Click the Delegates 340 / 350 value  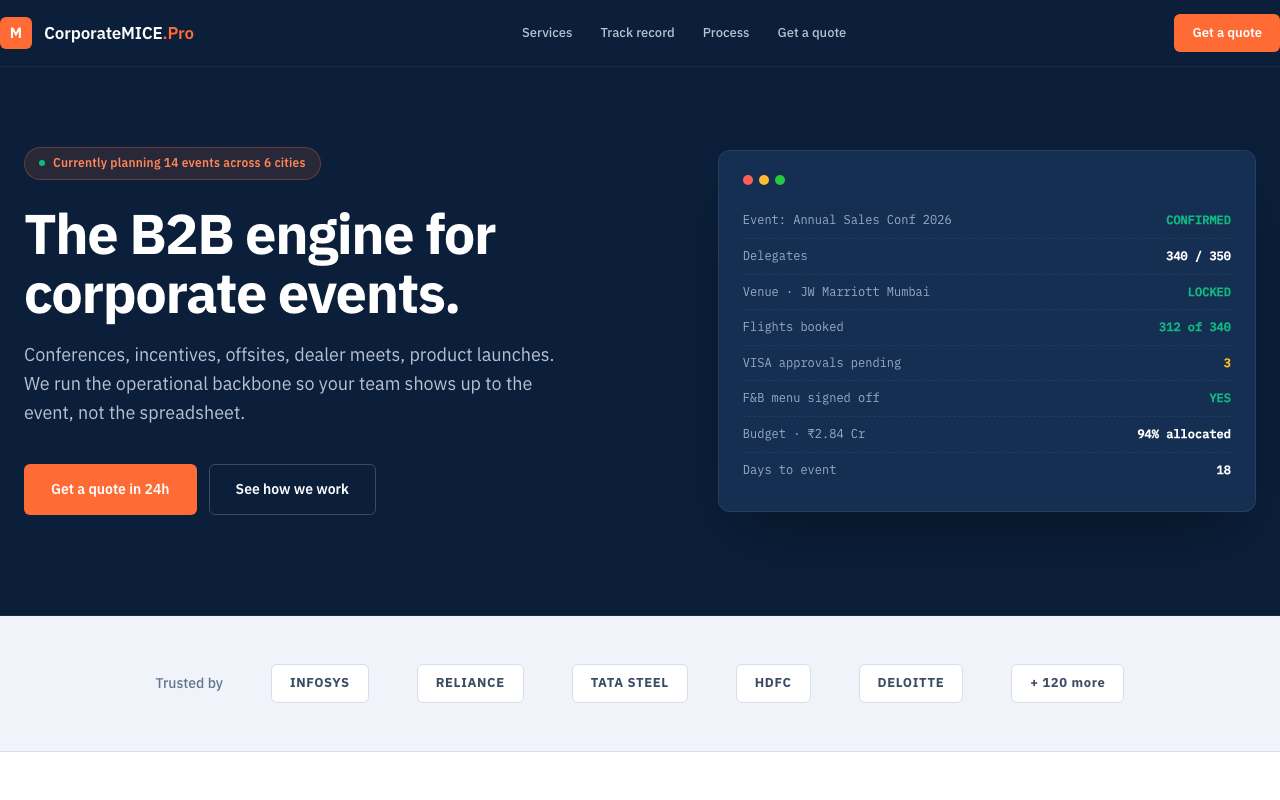tap(1198, 256)
